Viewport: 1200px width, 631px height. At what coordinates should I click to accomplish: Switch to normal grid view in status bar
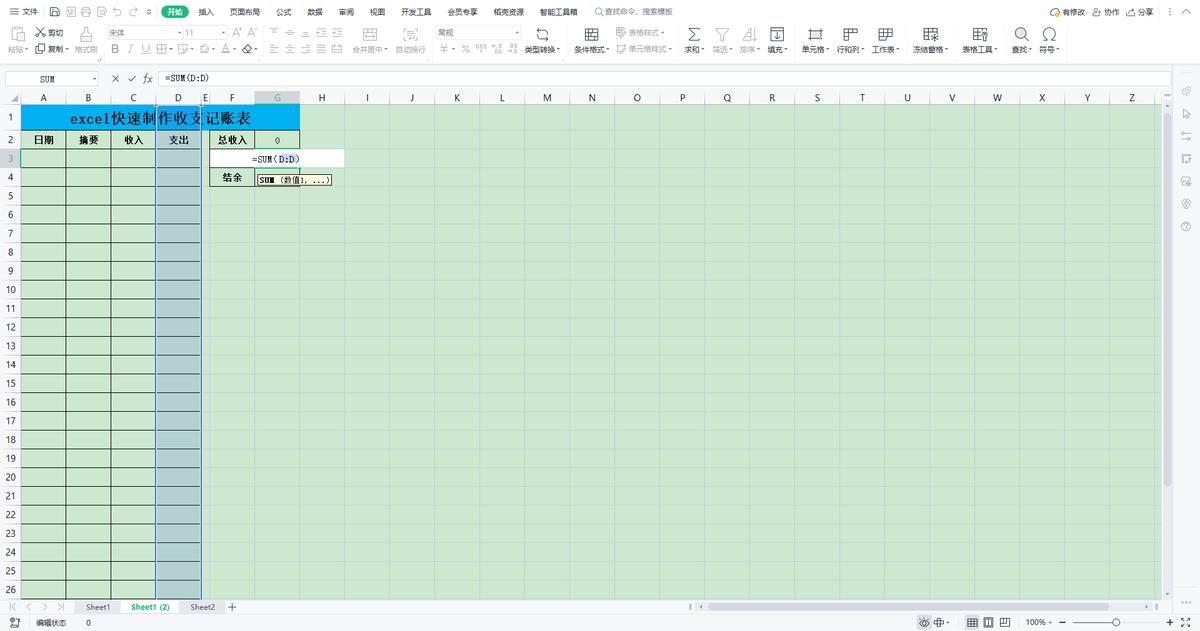coord(972,622)
